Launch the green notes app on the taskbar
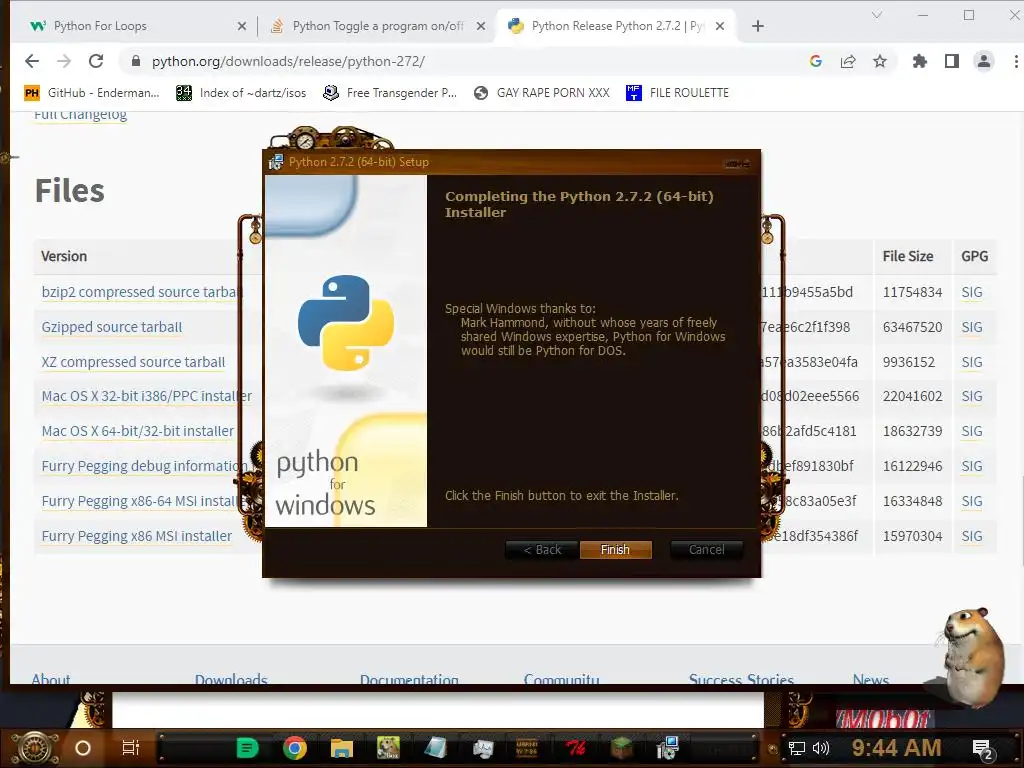The image size is (1024, 768). tap(248, 748)
